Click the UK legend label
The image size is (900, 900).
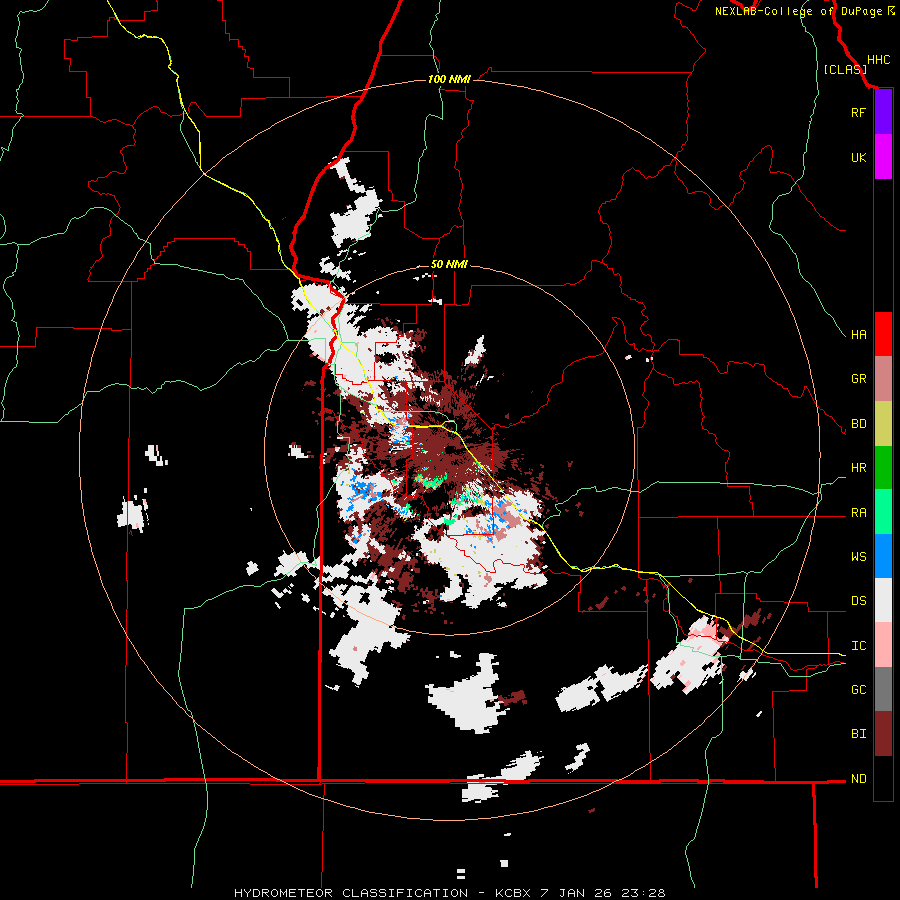click(858, 157)
